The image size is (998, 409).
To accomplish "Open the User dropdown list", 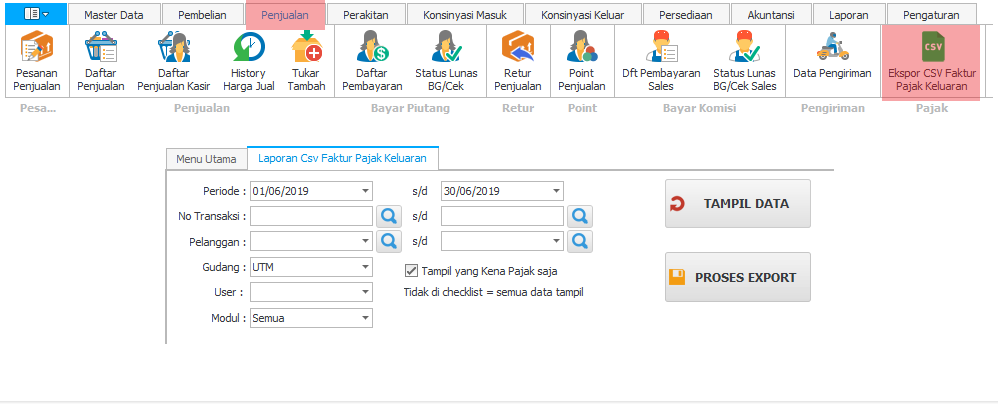I will click(x=365, y=293).
